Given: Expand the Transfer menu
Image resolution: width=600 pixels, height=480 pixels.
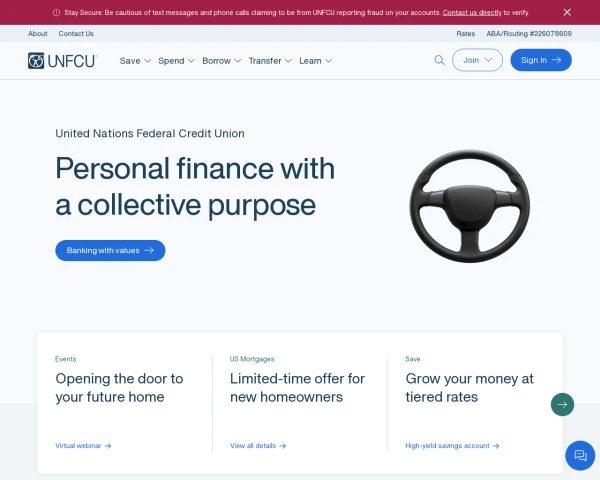Looking at the screenshot, I should [x=270, y=61].
